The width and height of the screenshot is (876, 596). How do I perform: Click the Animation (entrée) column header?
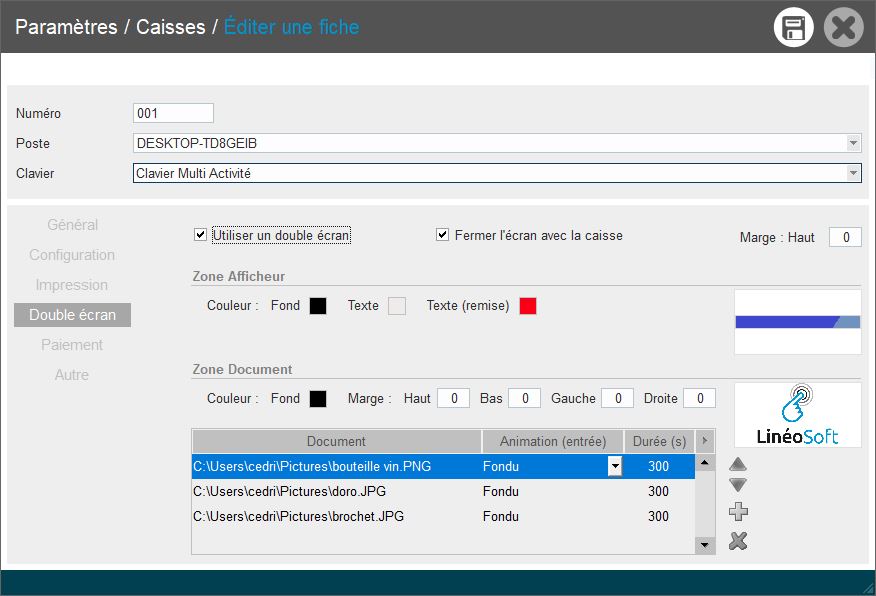pyautogui.click(x=553, y=441)
